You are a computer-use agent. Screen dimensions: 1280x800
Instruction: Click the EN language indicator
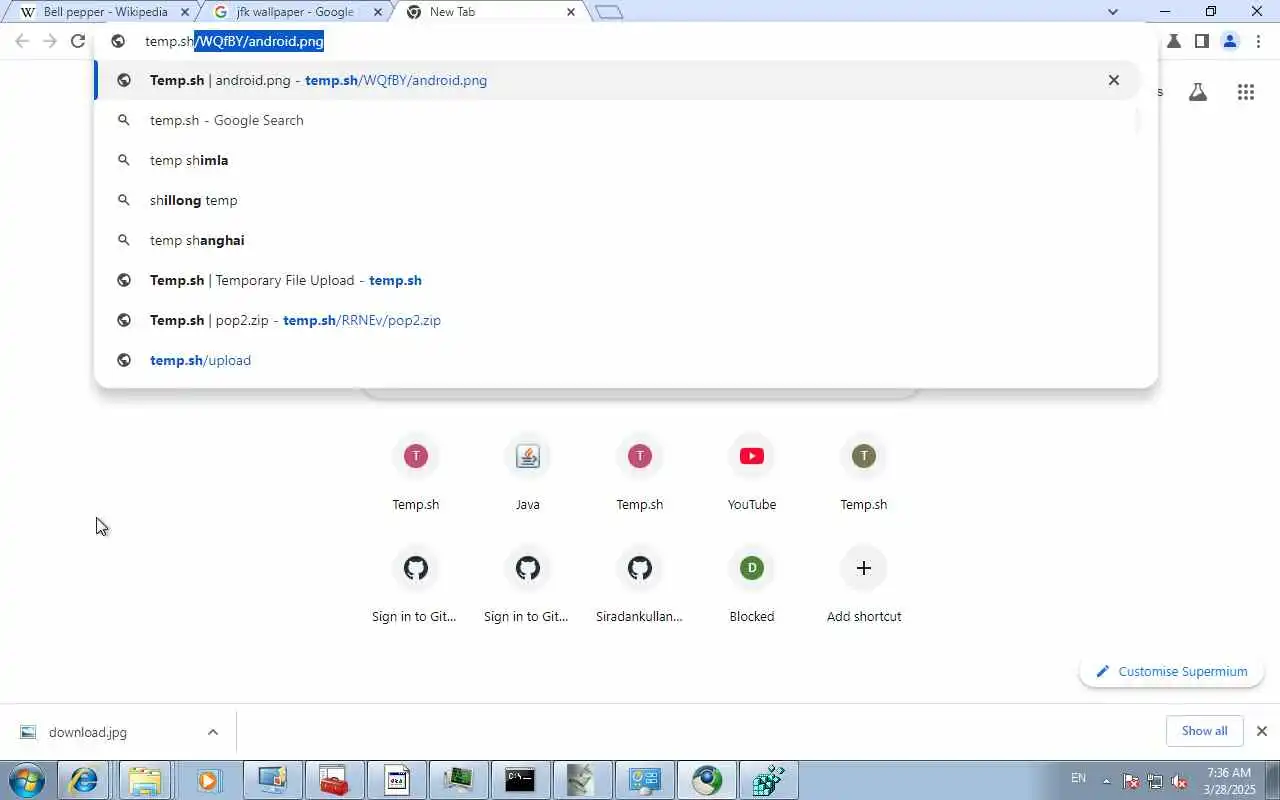point(1078,778)
